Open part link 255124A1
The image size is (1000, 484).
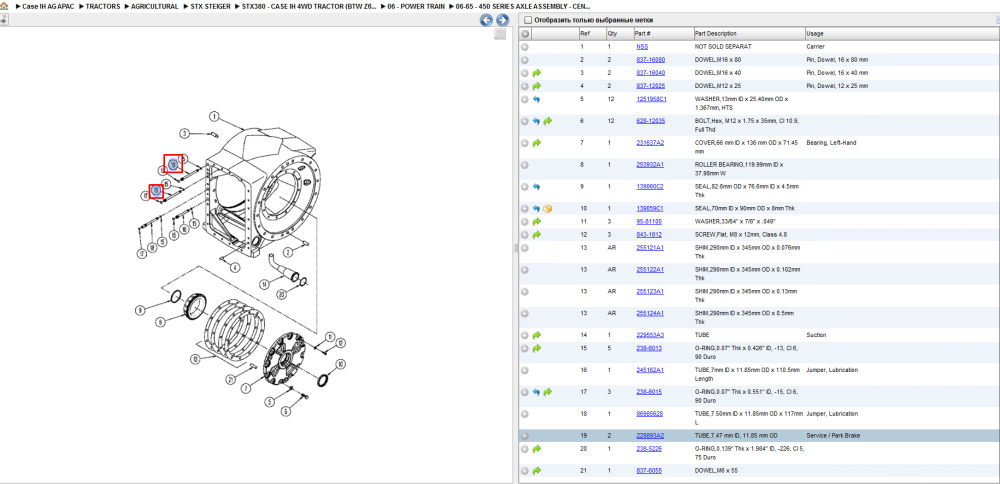pos(649,313)
